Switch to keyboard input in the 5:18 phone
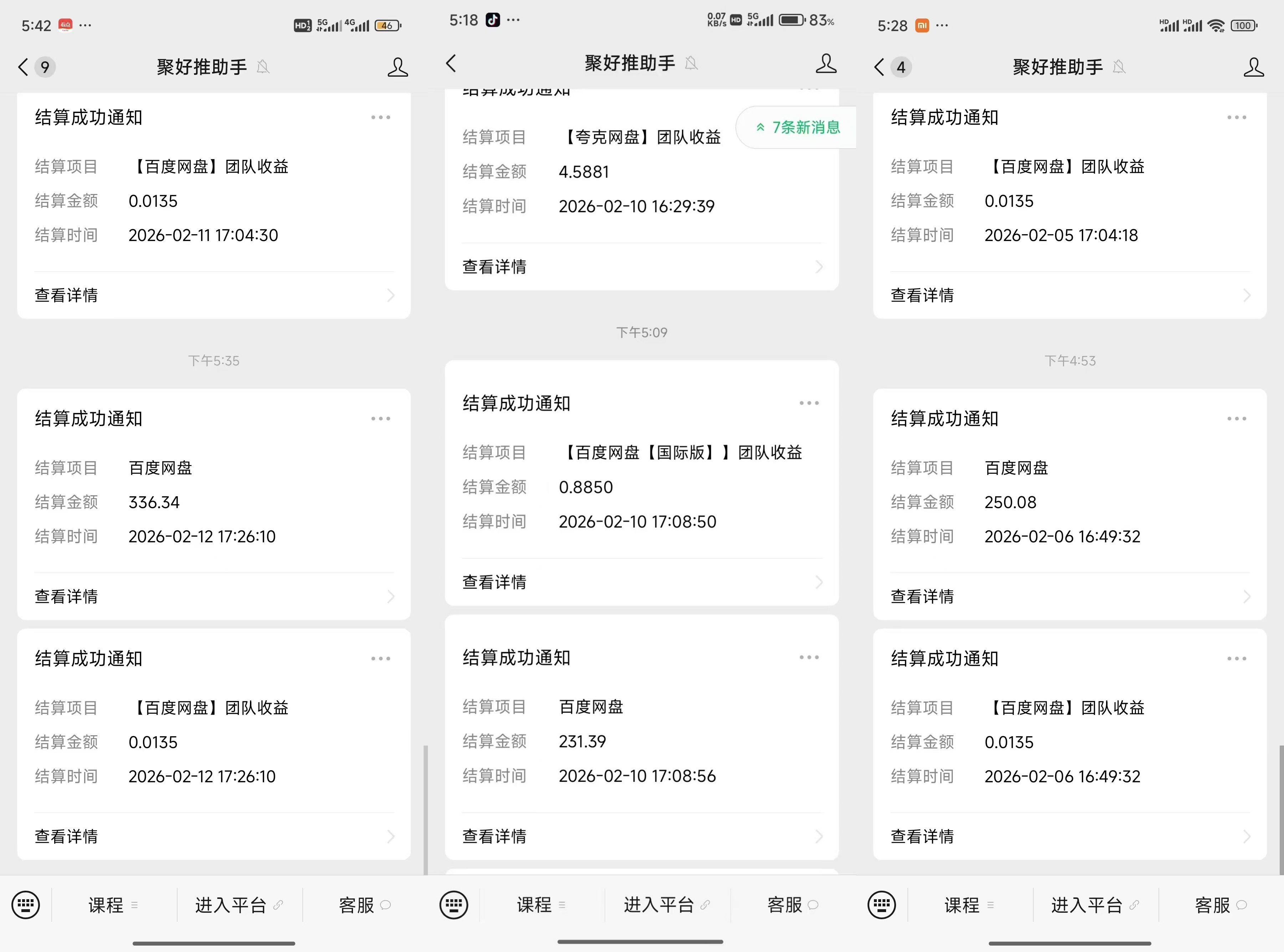Screen dimensions: 1284x952 point(454,905)
